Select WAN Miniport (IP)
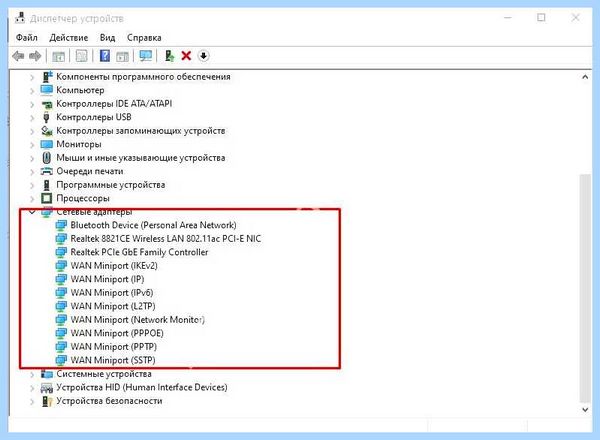The image size is (600, 440). [x=108, y=279]
